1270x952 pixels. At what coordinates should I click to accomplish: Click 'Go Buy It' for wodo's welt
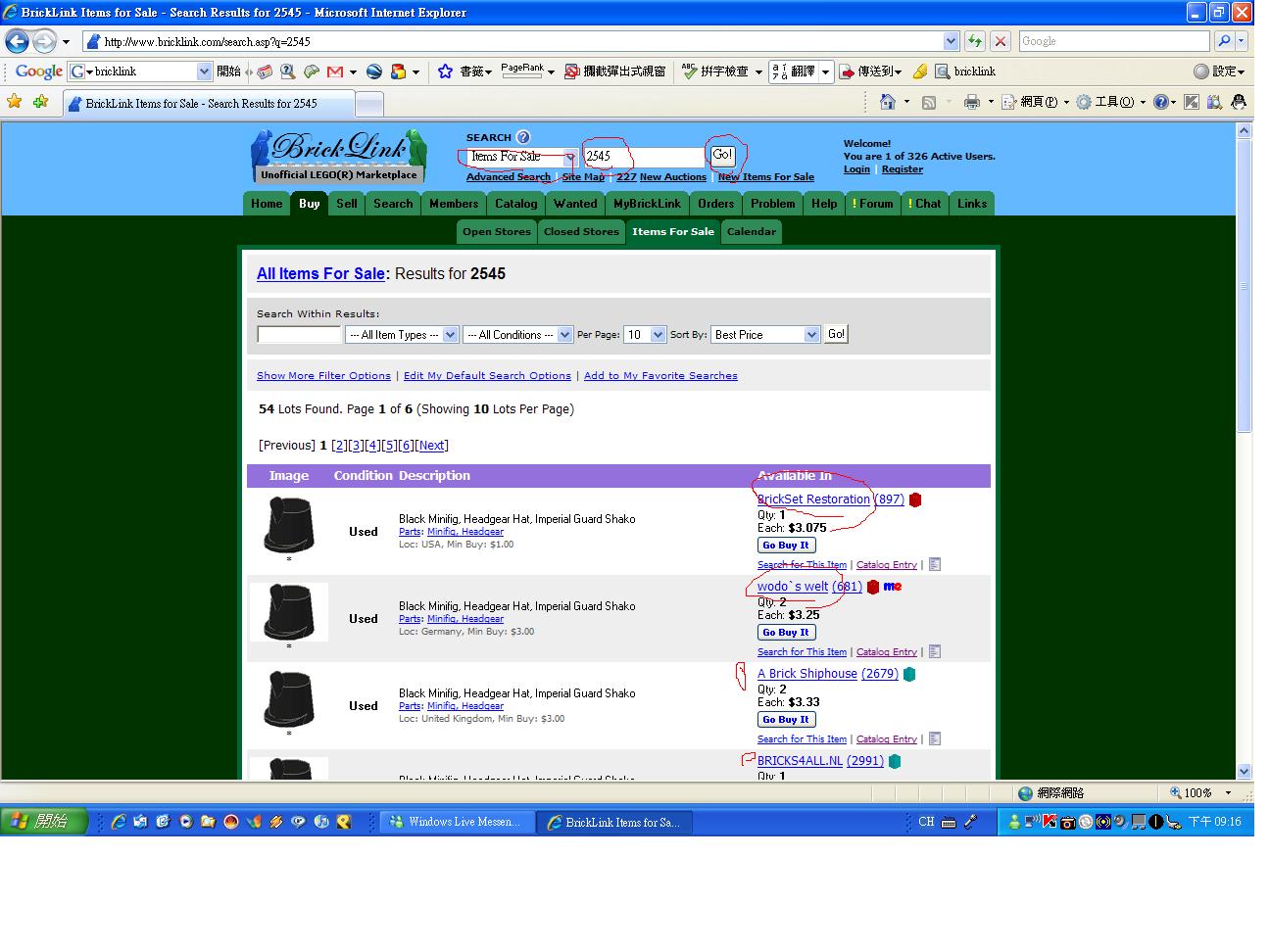786,633
